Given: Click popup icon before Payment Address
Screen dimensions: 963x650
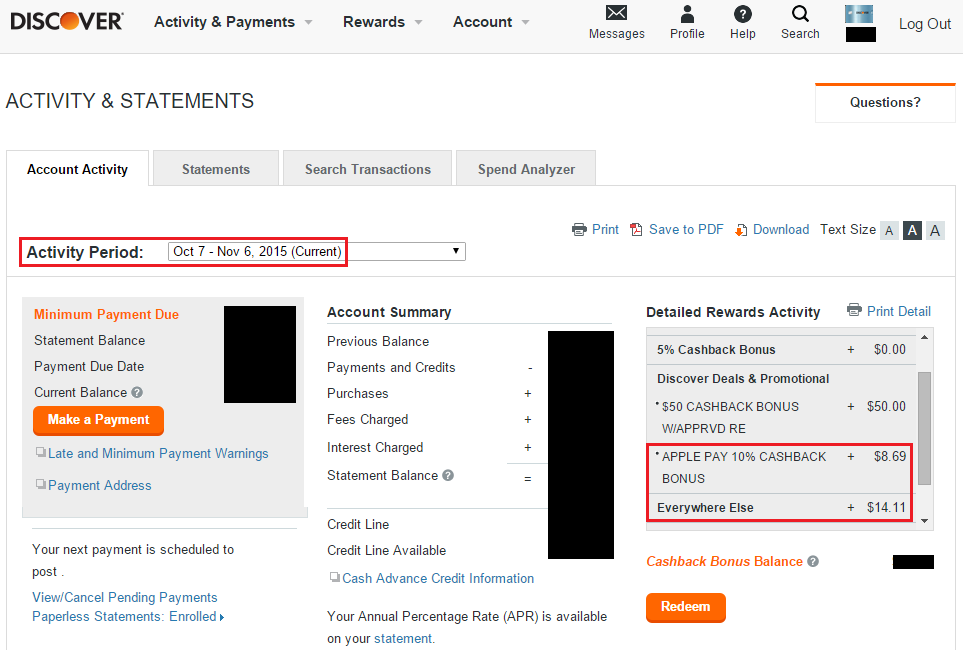Looking at the screenshot, I should point(41,484).
